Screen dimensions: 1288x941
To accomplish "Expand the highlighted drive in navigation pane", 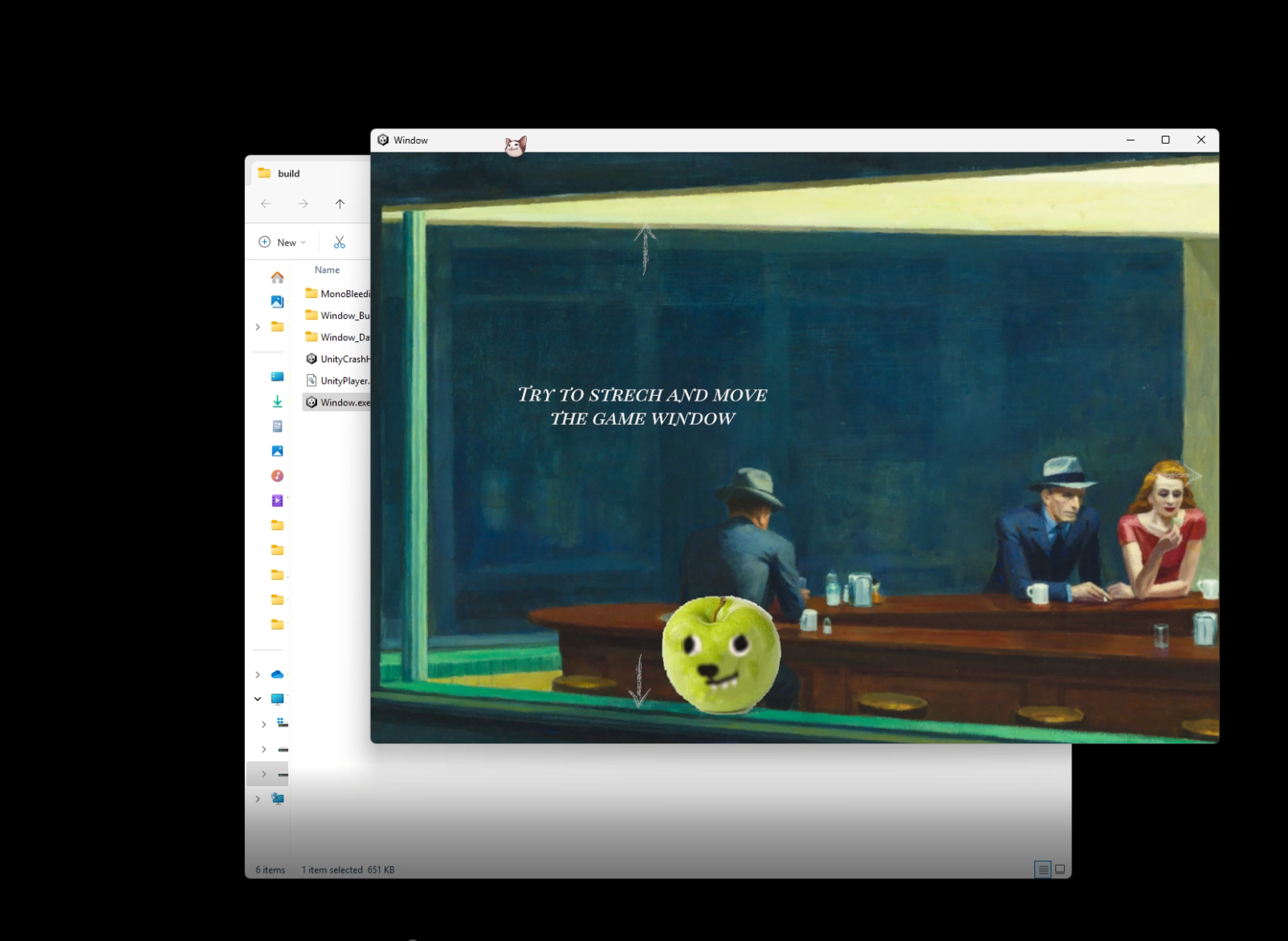I will [263, 774].
